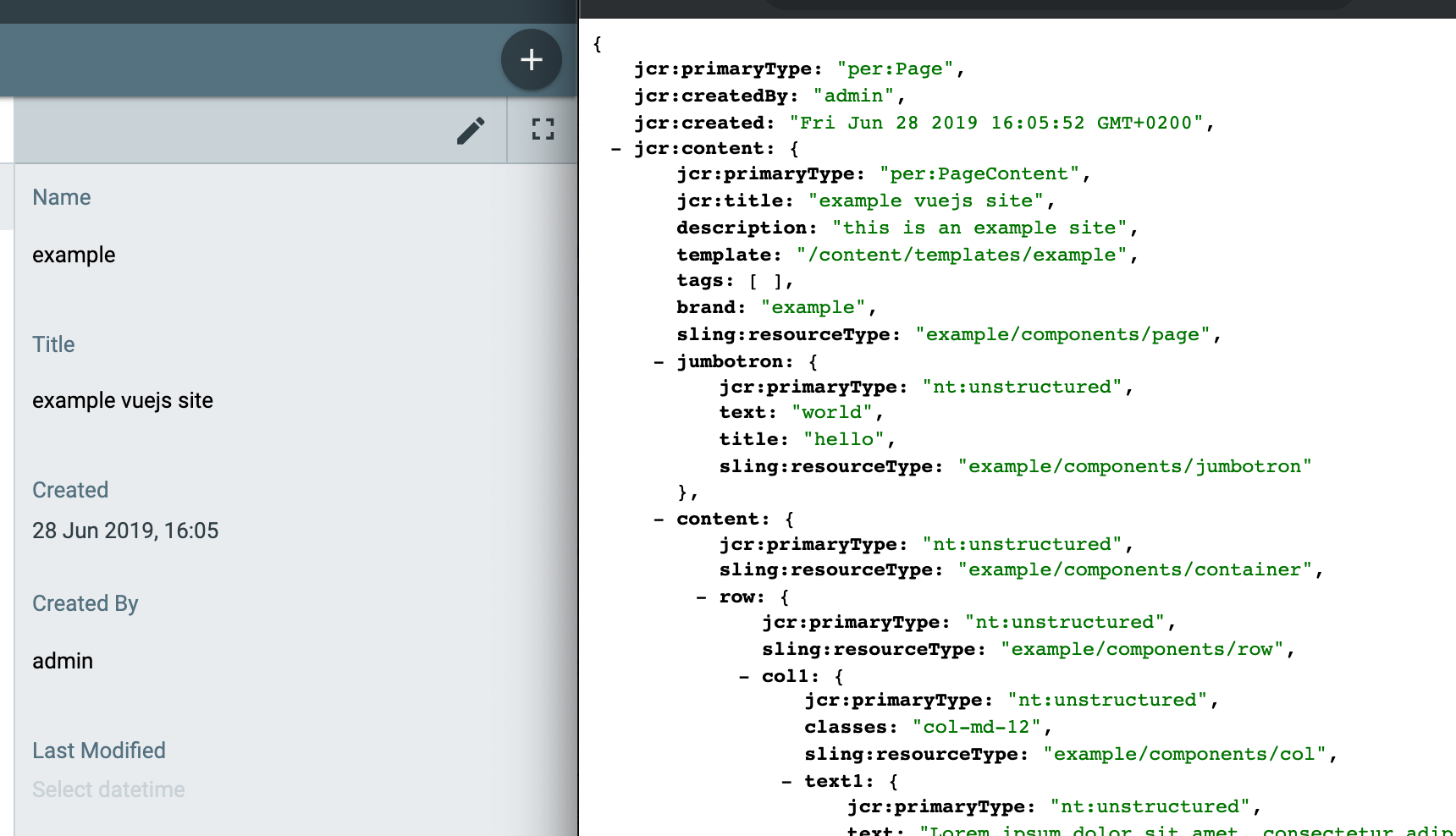Select the Created By value admin
The image size is (1456, 836).
click(x=63, y=660)
